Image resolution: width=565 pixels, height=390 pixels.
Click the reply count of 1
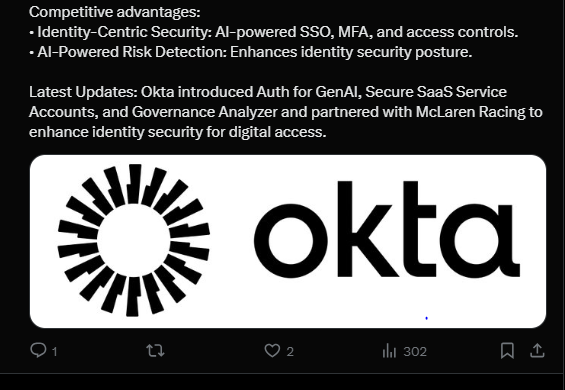pyautogui.click(x=54, y=351)
